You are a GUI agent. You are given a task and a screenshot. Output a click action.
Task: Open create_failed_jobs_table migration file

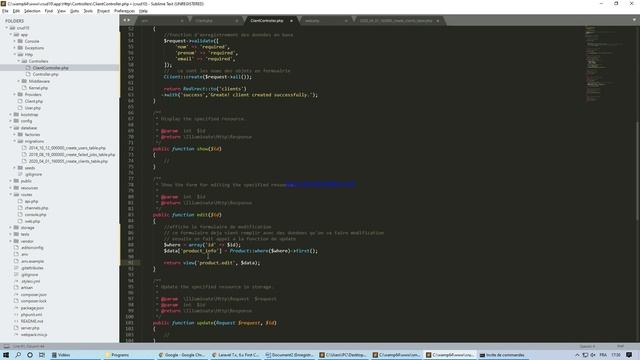(71, 155)
